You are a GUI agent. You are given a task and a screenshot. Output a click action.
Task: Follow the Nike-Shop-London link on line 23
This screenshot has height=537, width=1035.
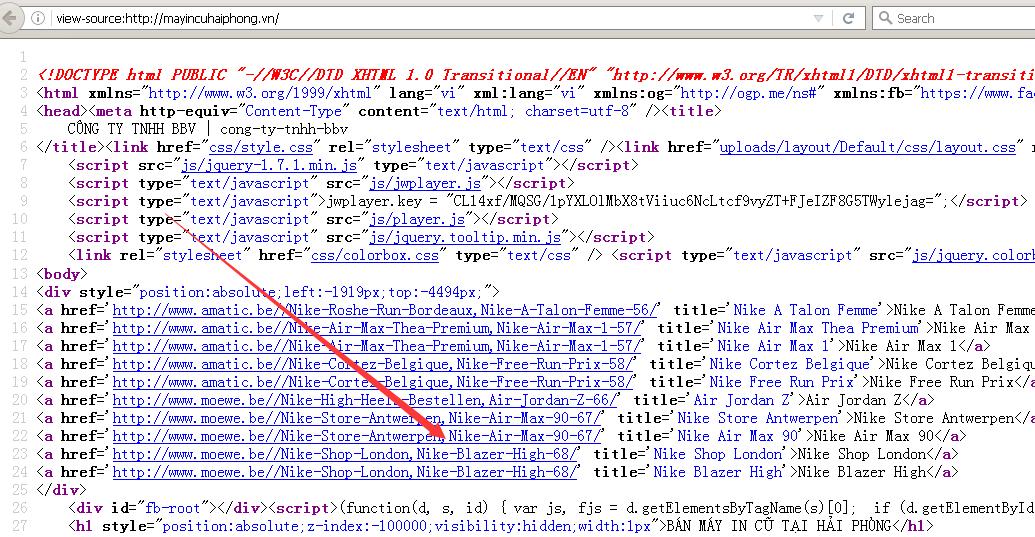tap(345, 454)
